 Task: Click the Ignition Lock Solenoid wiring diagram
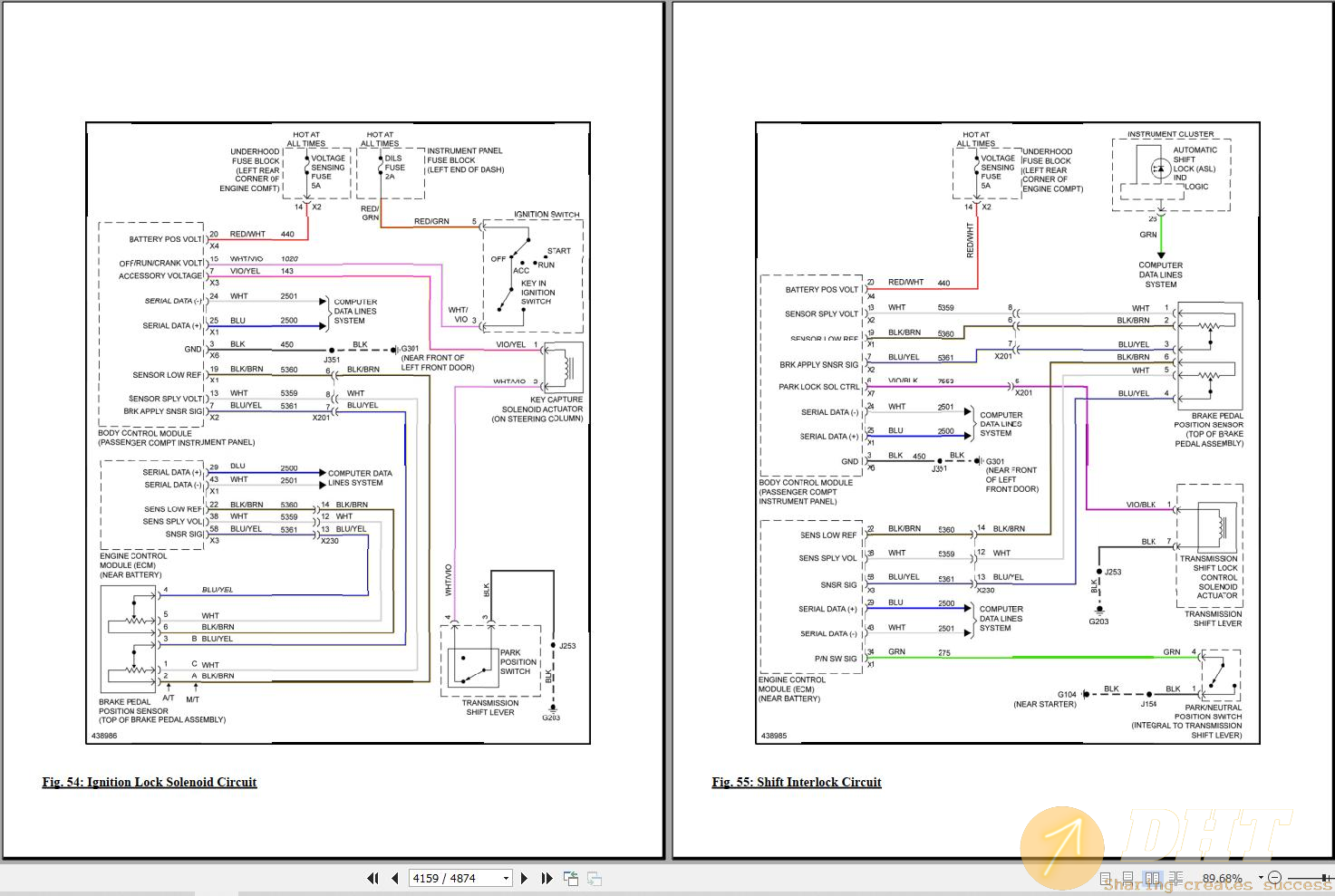pyautogui.click(x=338, y=433)
